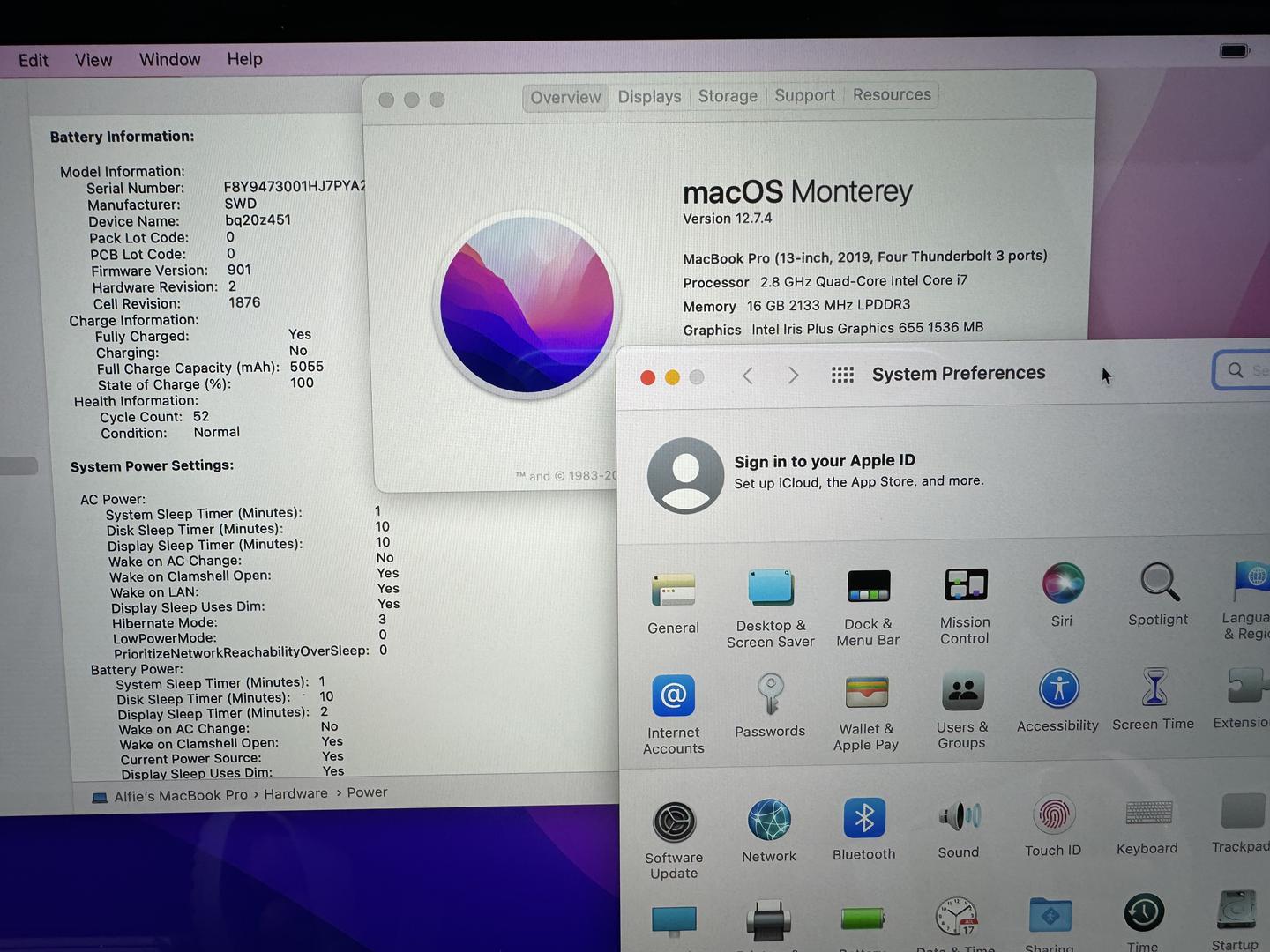Open Network preferences pane
Image resolution: width=1270 pixels, height=952 pixels.
click(769, 830)
